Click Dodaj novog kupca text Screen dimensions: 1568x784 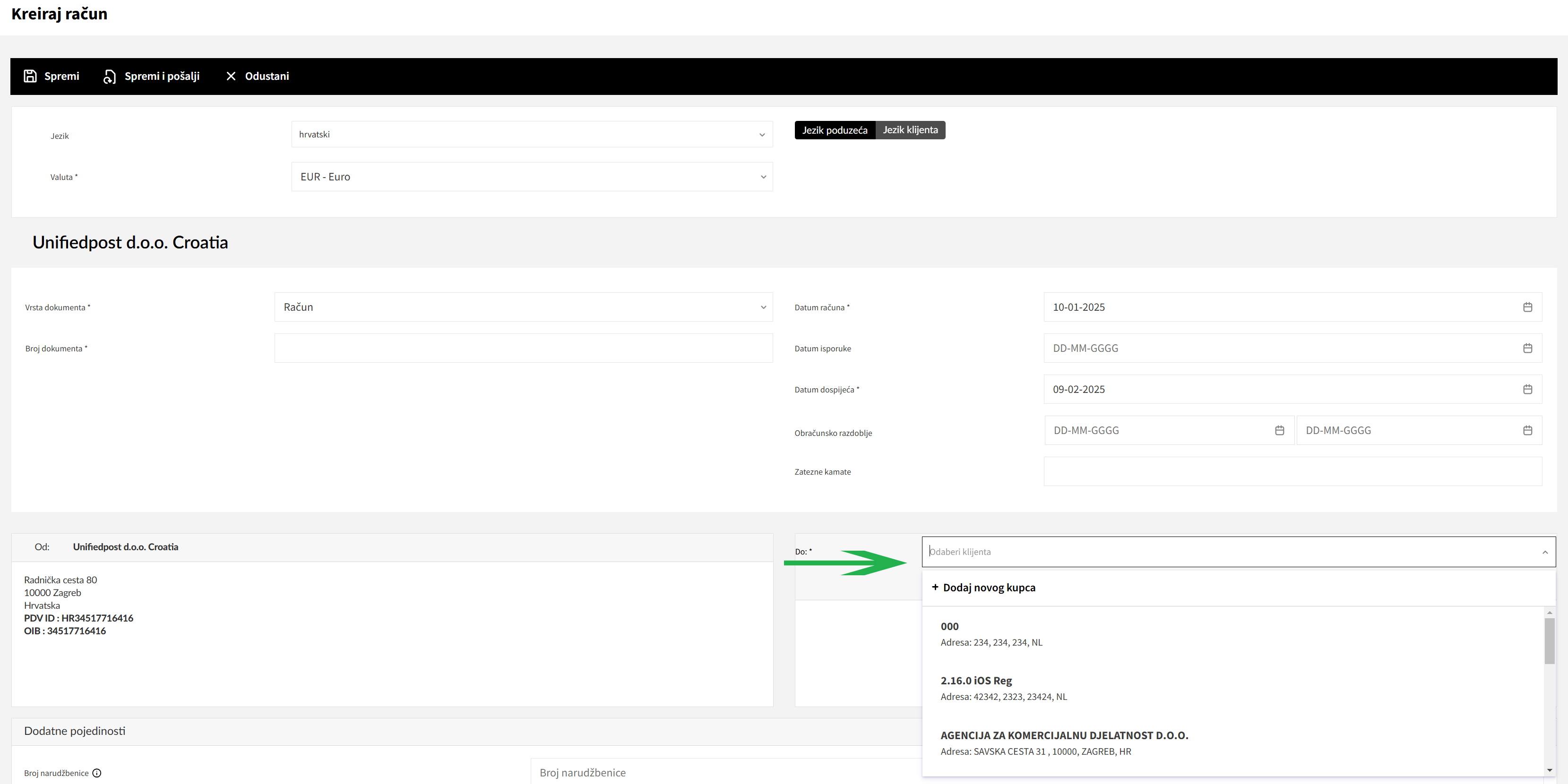coord(989,588)
